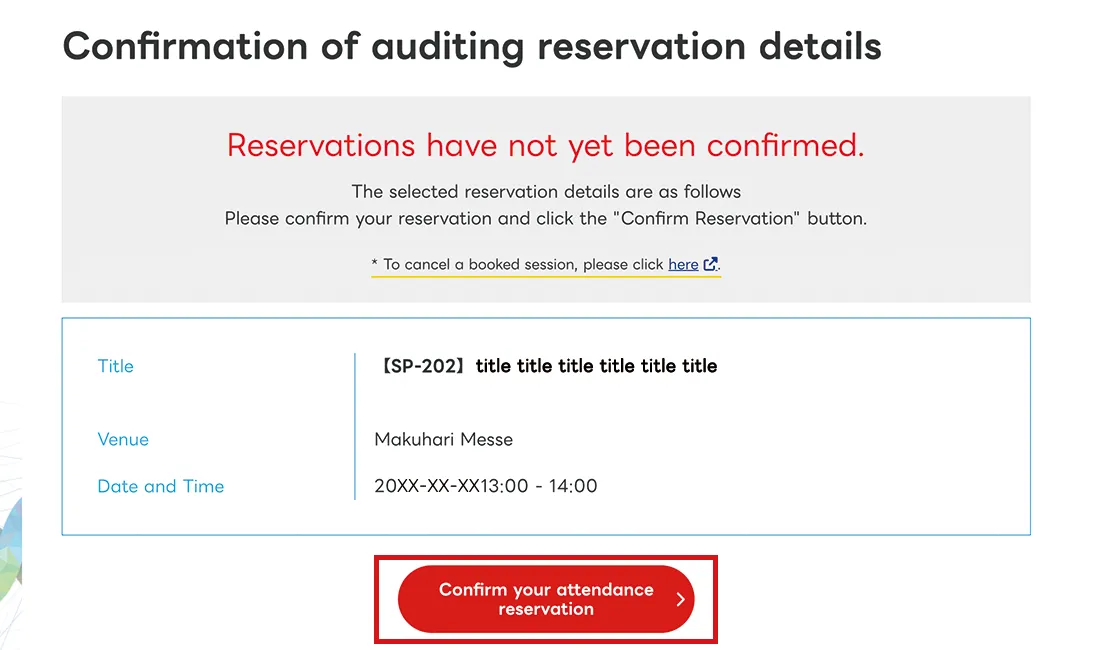Click the "Venue" field label
The width and height of the screenshot is (1100, 650).
click(123, 439)
